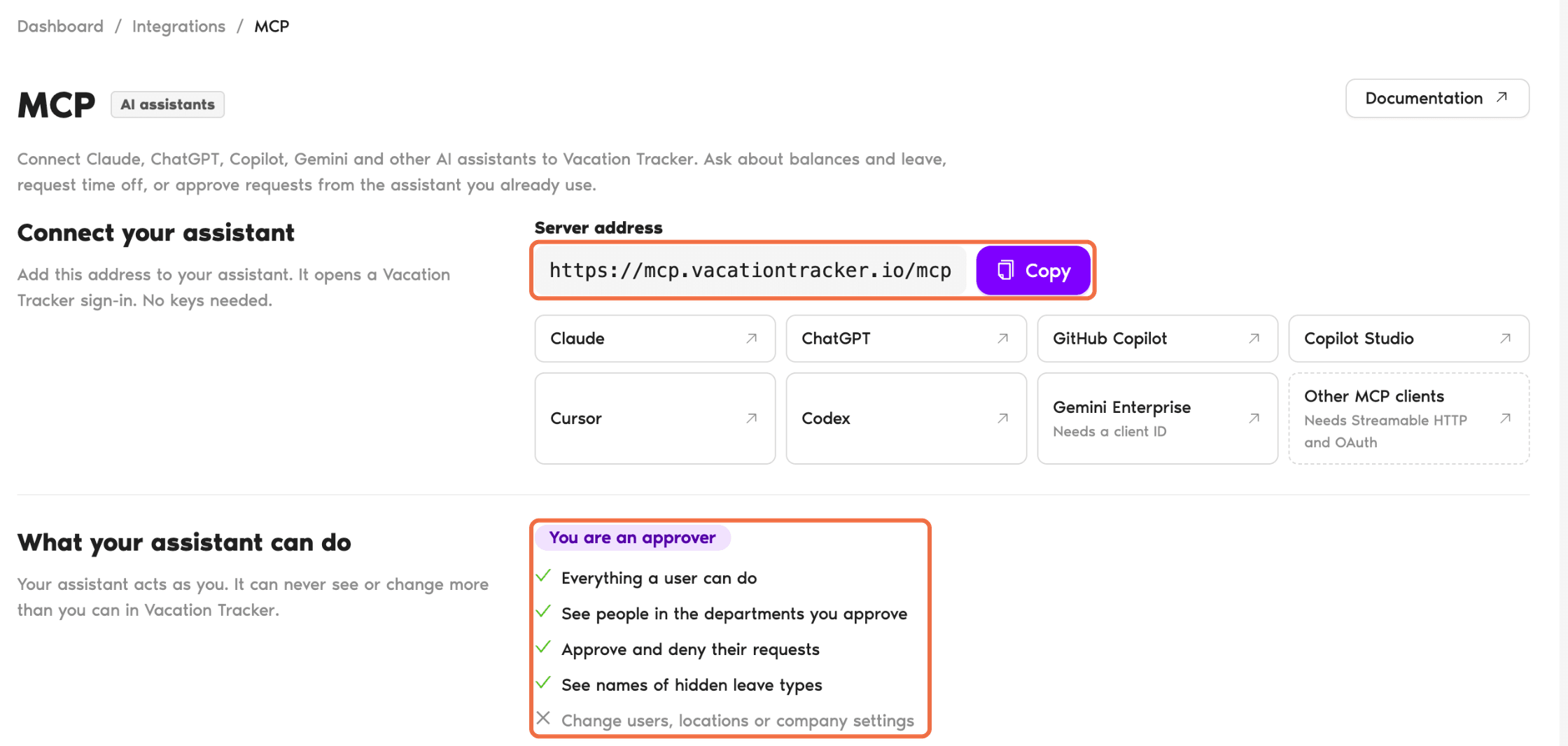This screenshot has height=746, width=1568.
Task: Click Change users, locations or company settings text
Action: tap(738, 722)
